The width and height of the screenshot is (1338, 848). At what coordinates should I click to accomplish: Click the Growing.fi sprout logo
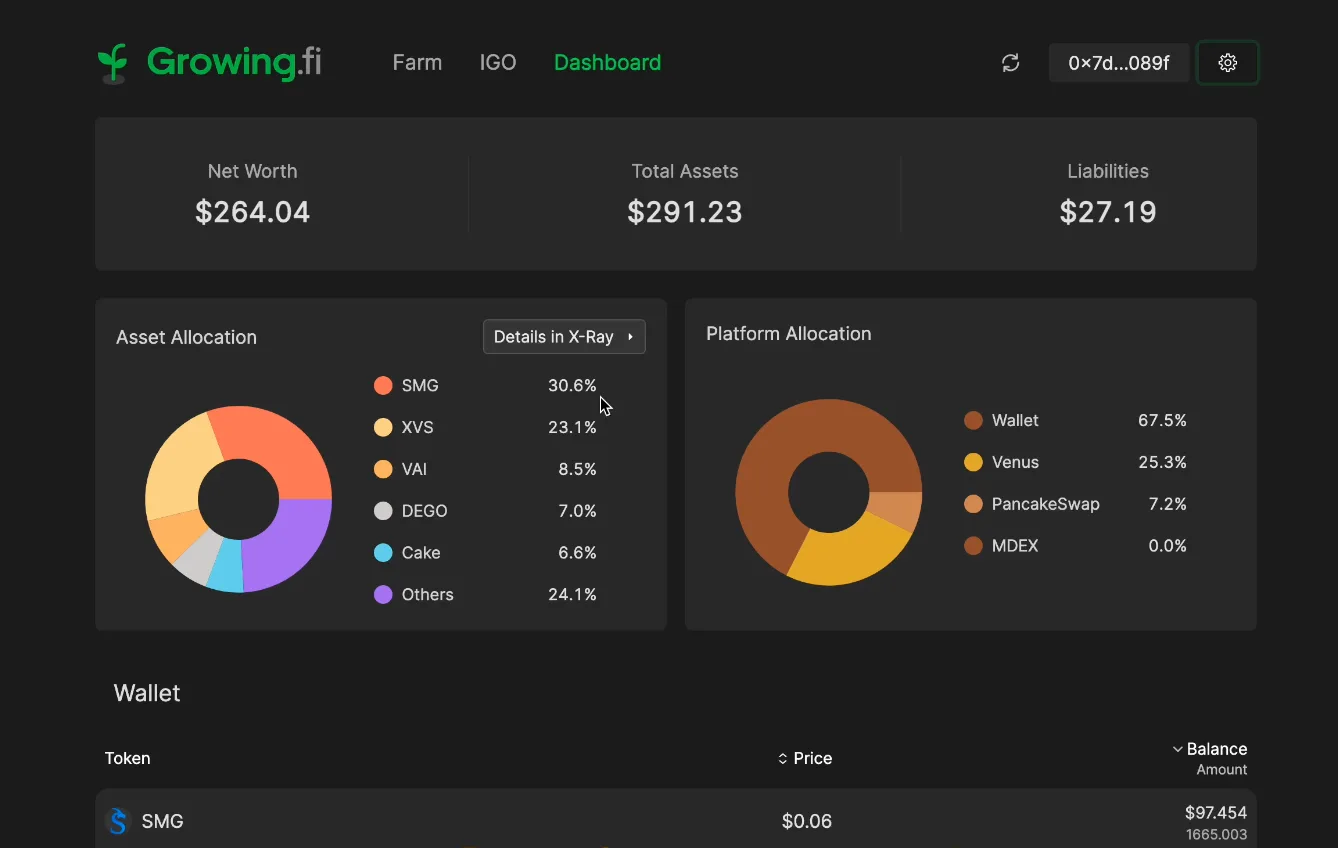tap(113, 63)
